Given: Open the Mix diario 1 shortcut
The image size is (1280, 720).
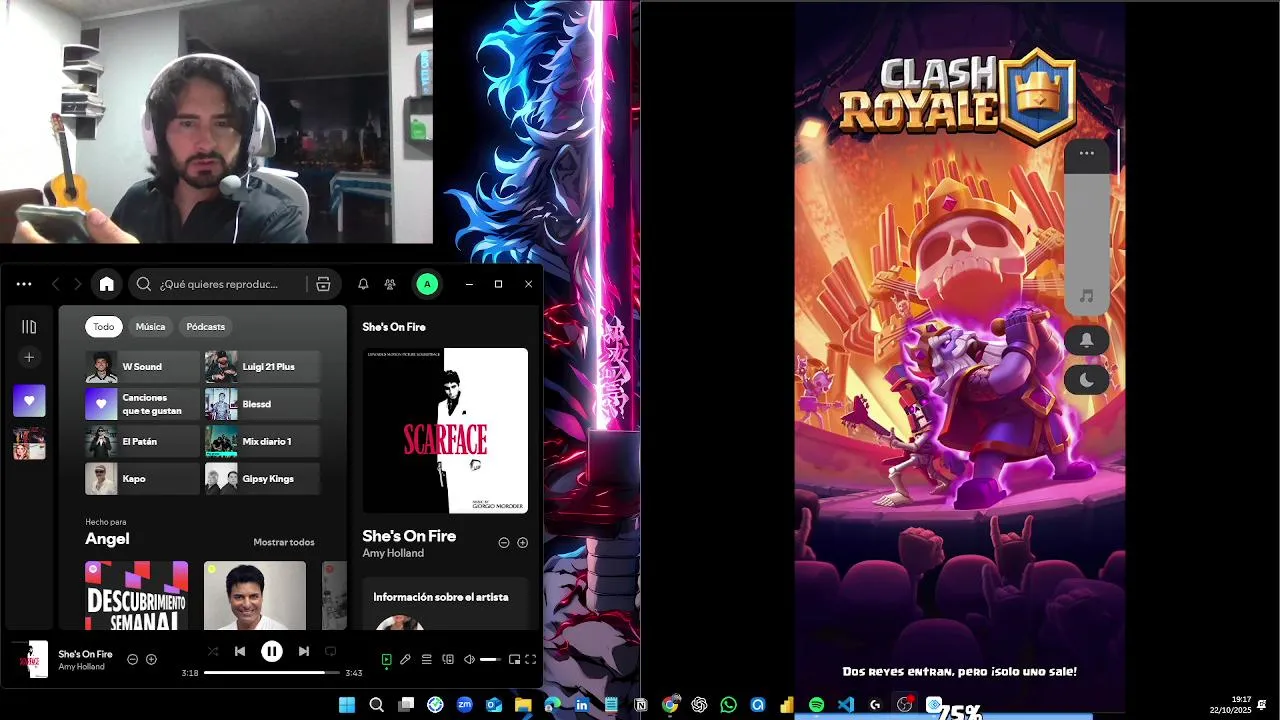Looking at the screenshot, I should point(262,441).
